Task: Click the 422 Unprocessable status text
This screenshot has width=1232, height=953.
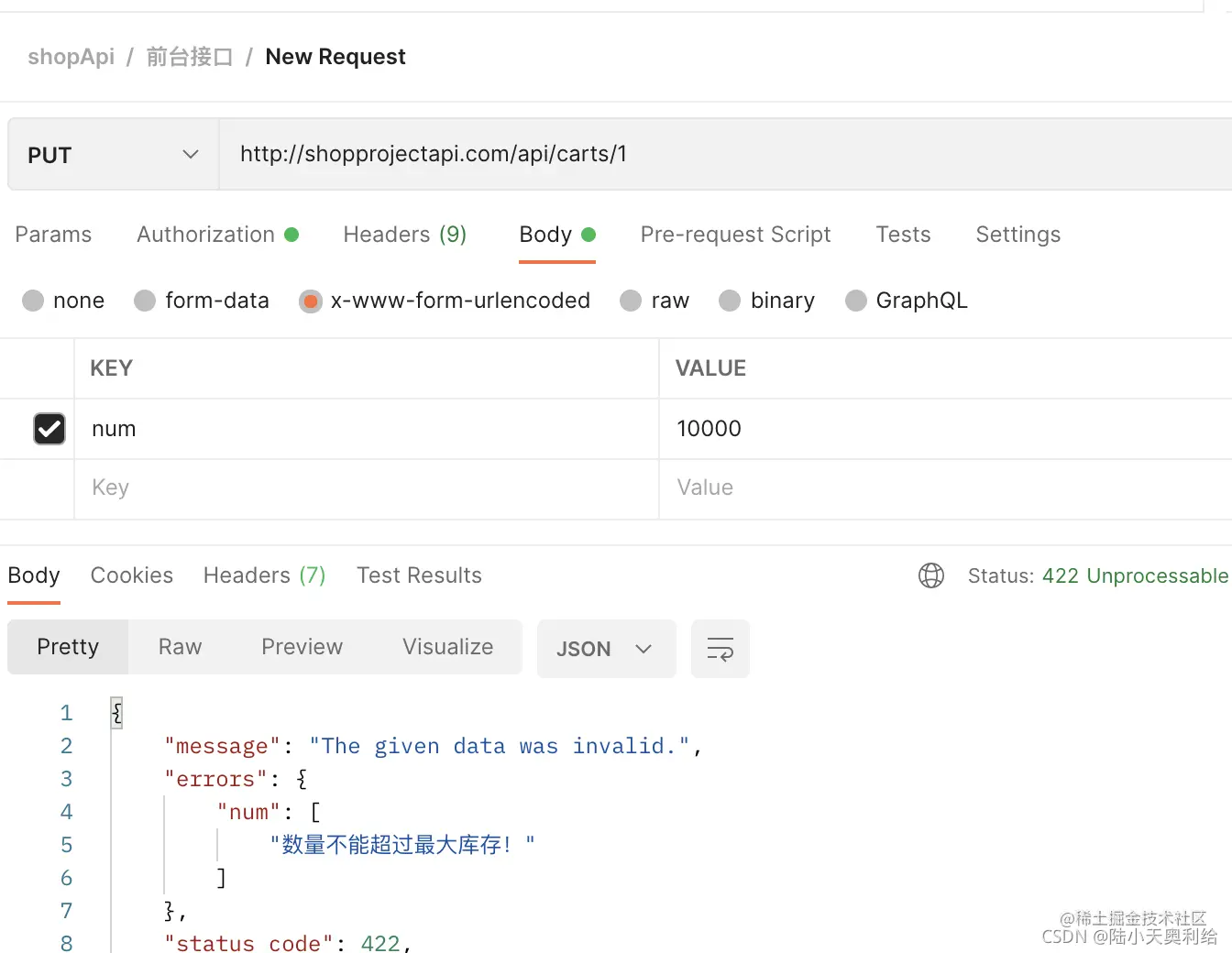Action: tap(1135, 575)
